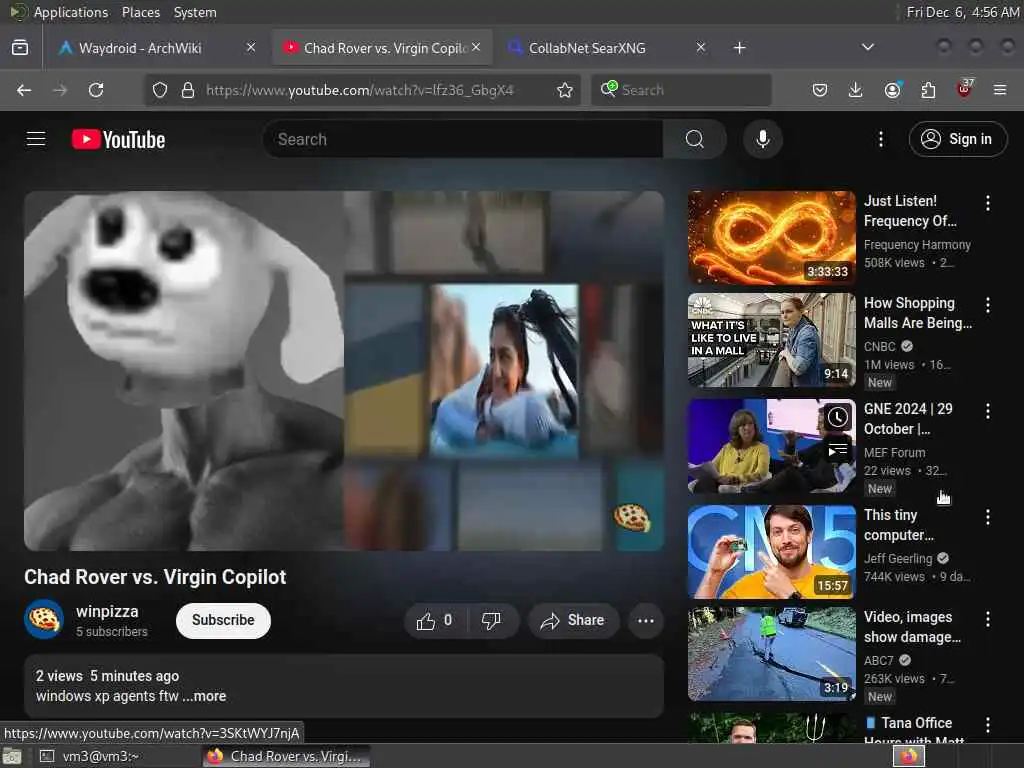
Task: Open Firefox downloads panel
Action: tap(855, 90)
